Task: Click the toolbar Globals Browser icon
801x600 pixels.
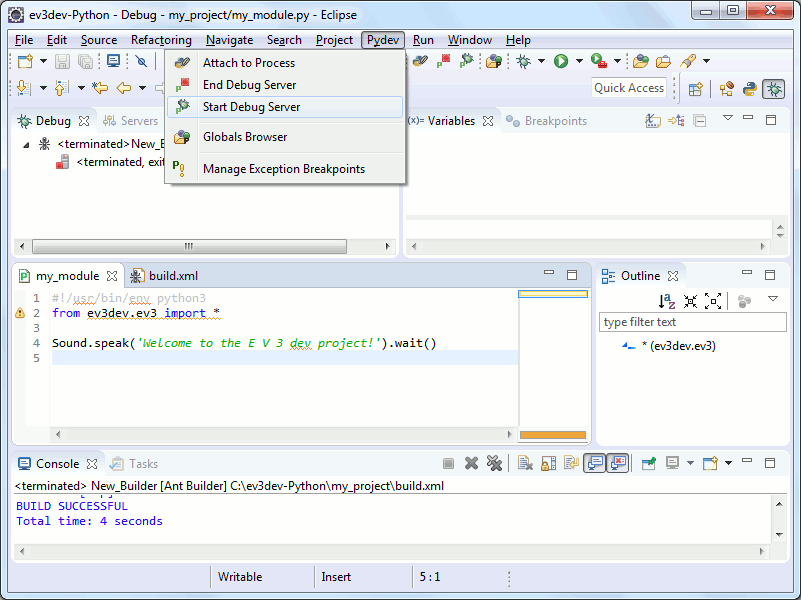Action: click(494, 61)
